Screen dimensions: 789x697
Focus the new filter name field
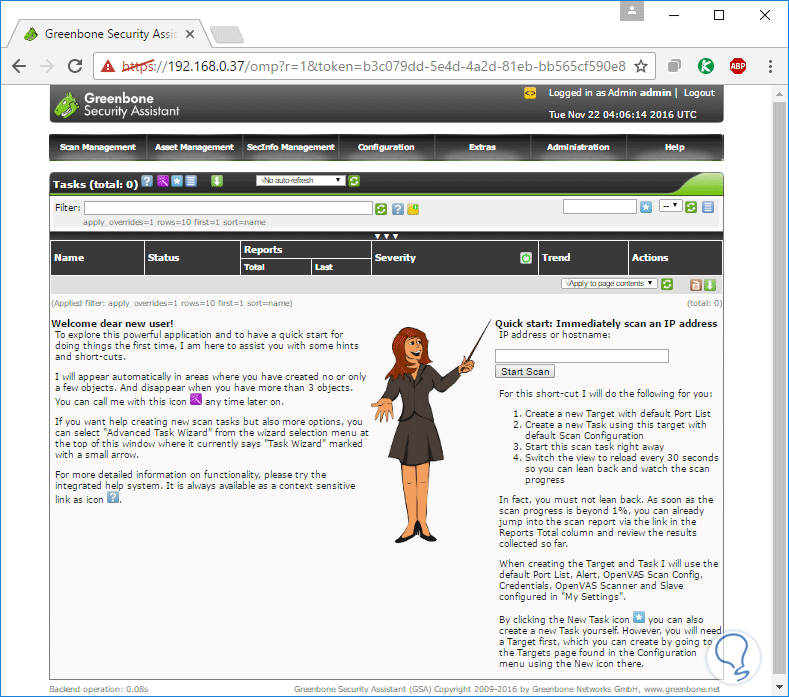pyautogui.click(x=600, y=206)
